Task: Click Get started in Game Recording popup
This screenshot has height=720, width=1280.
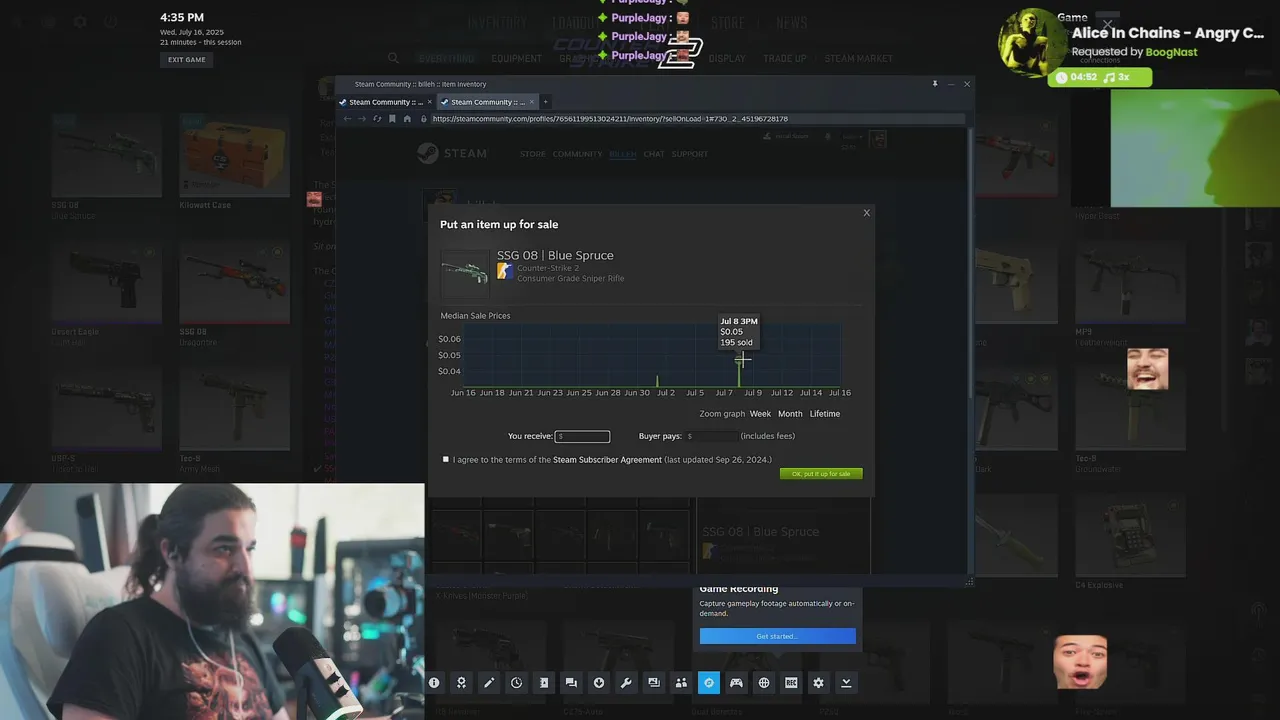Action: 778,636
